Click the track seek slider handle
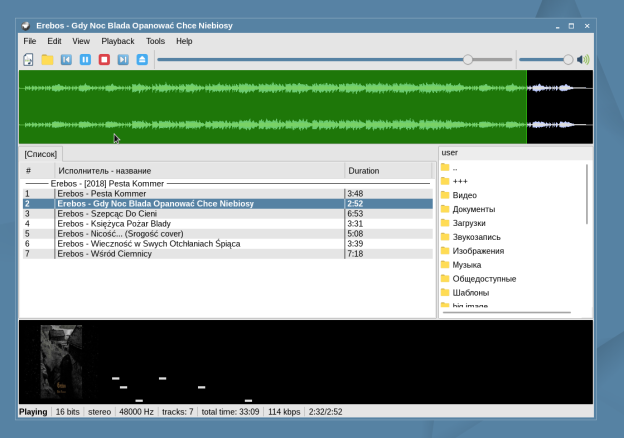Viewport: 624px width, 438px height. tap(467, 60)
